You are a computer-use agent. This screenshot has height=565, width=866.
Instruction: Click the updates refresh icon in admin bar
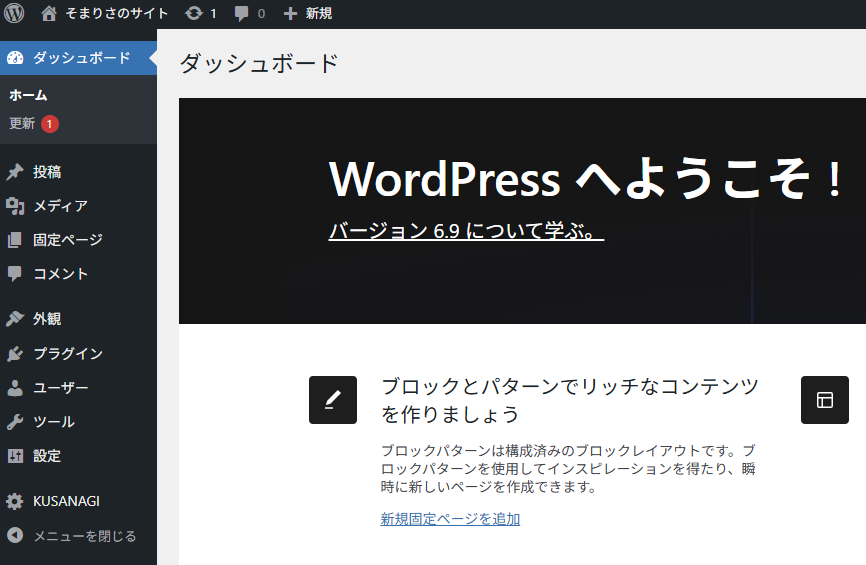tap(194, 14)
